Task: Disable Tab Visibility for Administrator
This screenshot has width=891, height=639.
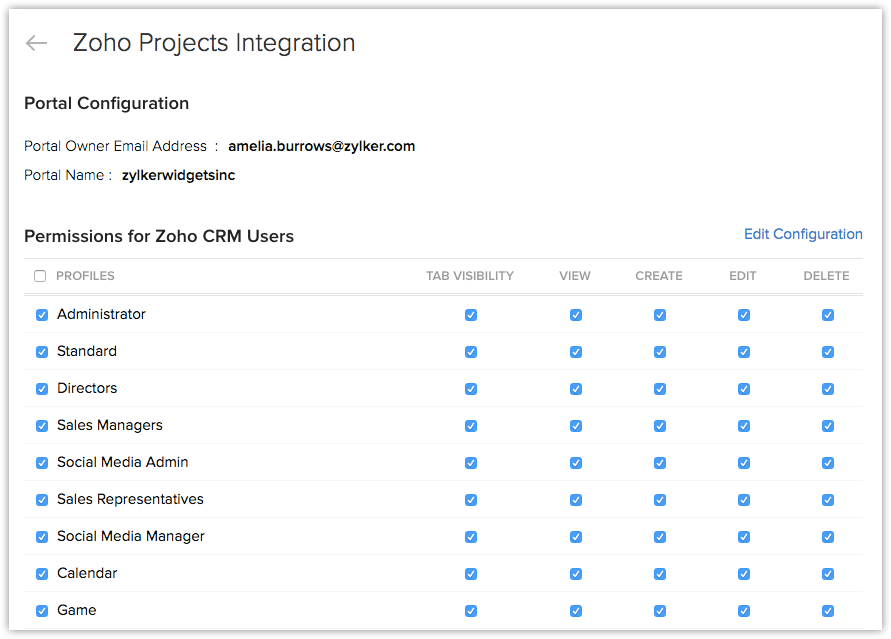Action: [x=471, y=315]
